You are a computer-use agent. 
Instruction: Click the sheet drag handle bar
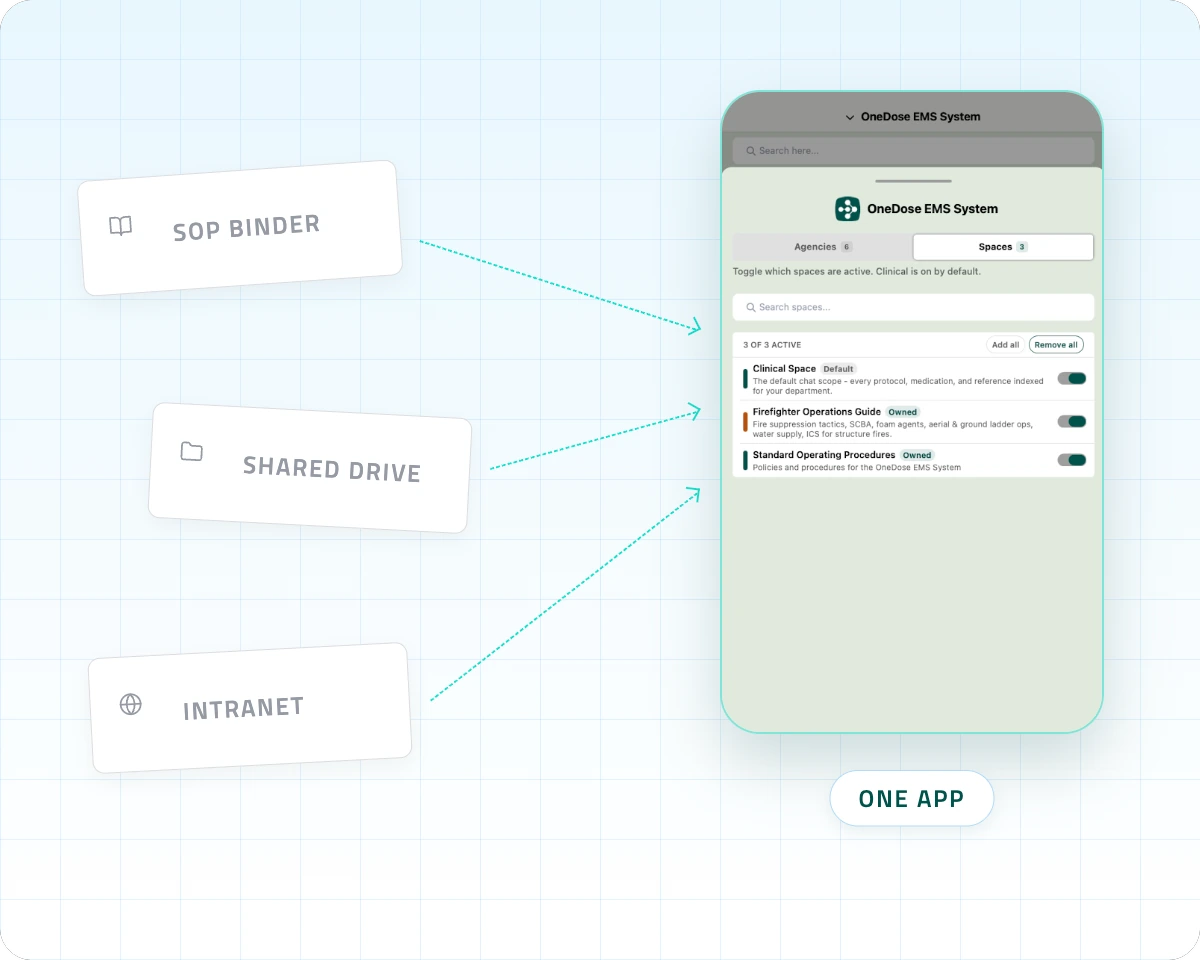click(x=913, y=181)
